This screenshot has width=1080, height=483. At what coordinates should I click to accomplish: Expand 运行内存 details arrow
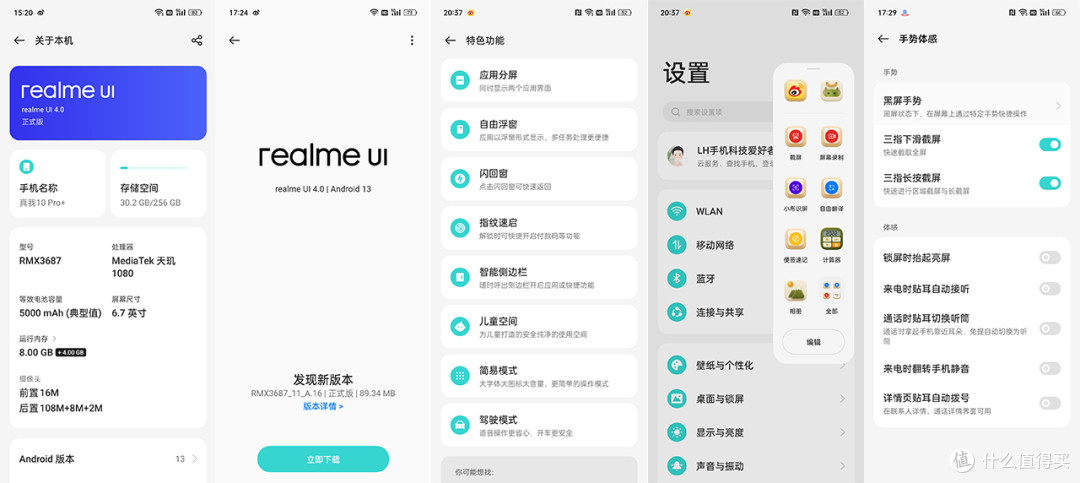coord(54,338)
